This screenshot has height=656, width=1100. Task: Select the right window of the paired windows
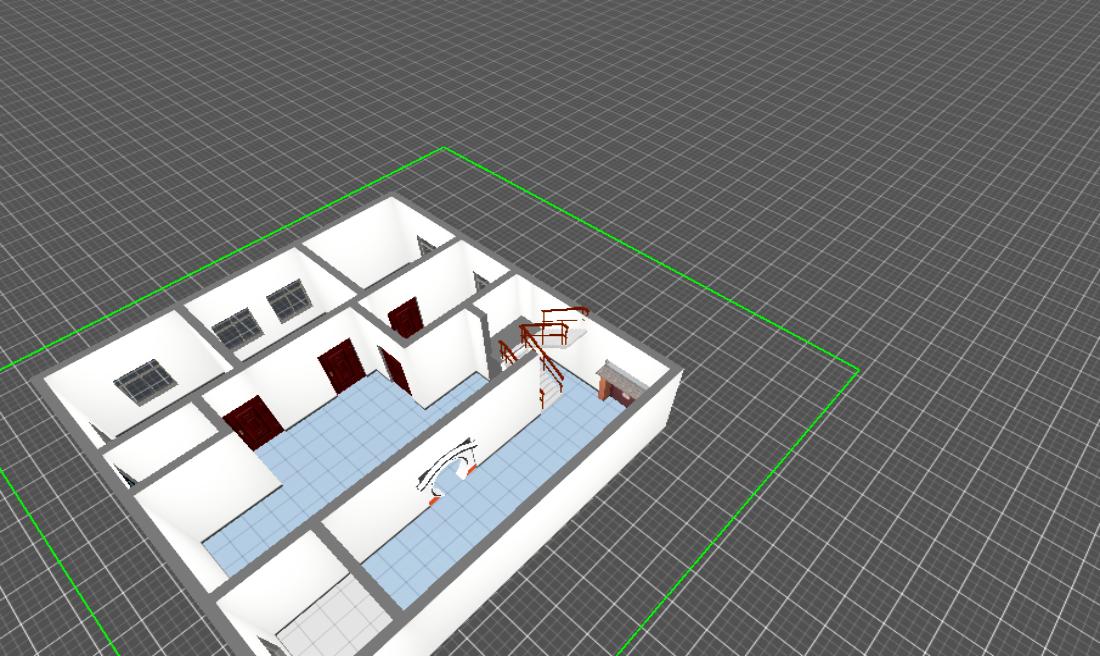(x=288, y=299)
